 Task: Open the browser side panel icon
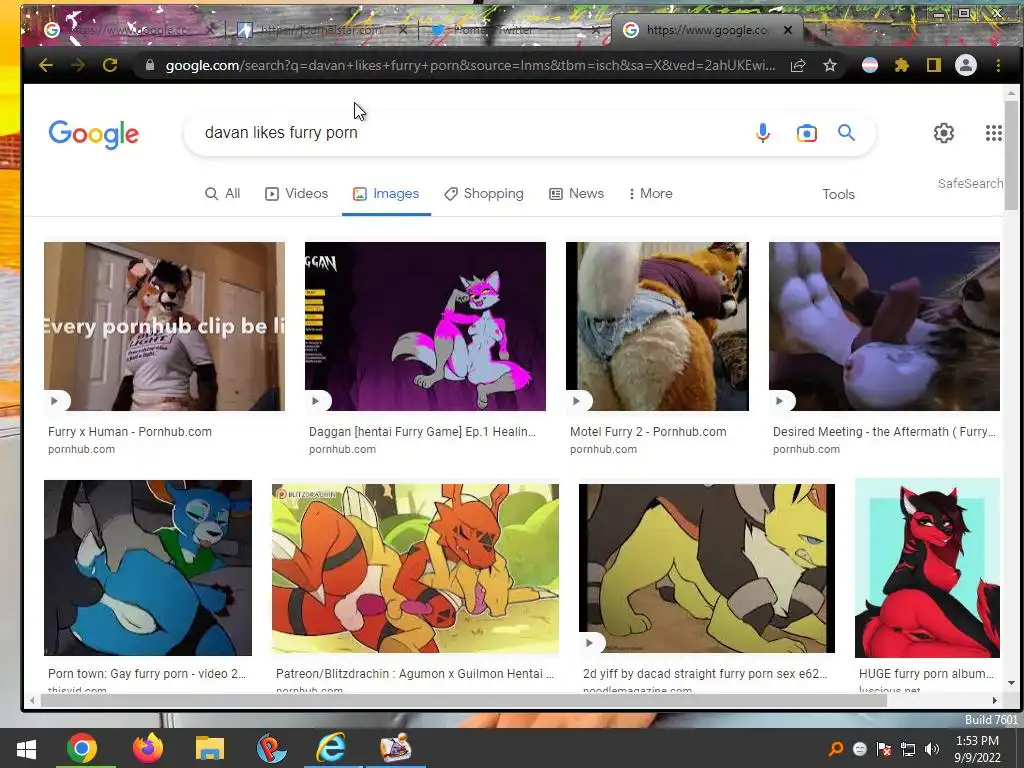934,65
